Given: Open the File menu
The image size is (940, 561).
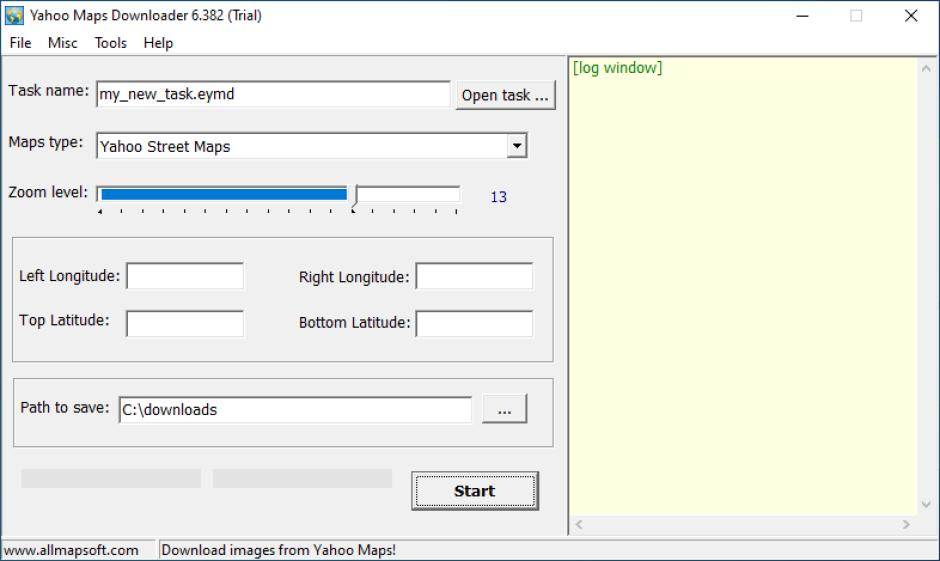Looking at the screenshot, I should tap(20, 43).
